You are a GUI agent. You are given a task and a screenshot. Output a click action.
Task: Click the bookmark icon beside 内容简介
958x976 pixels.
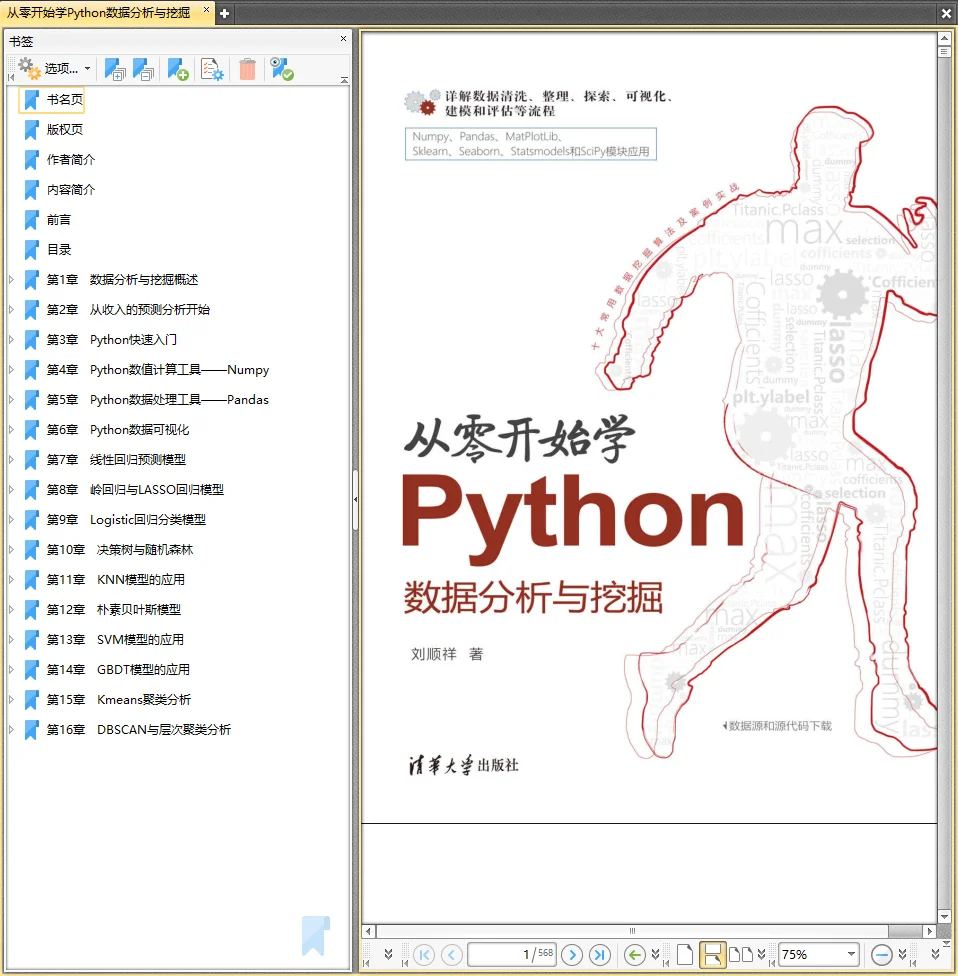pos(31,189)
